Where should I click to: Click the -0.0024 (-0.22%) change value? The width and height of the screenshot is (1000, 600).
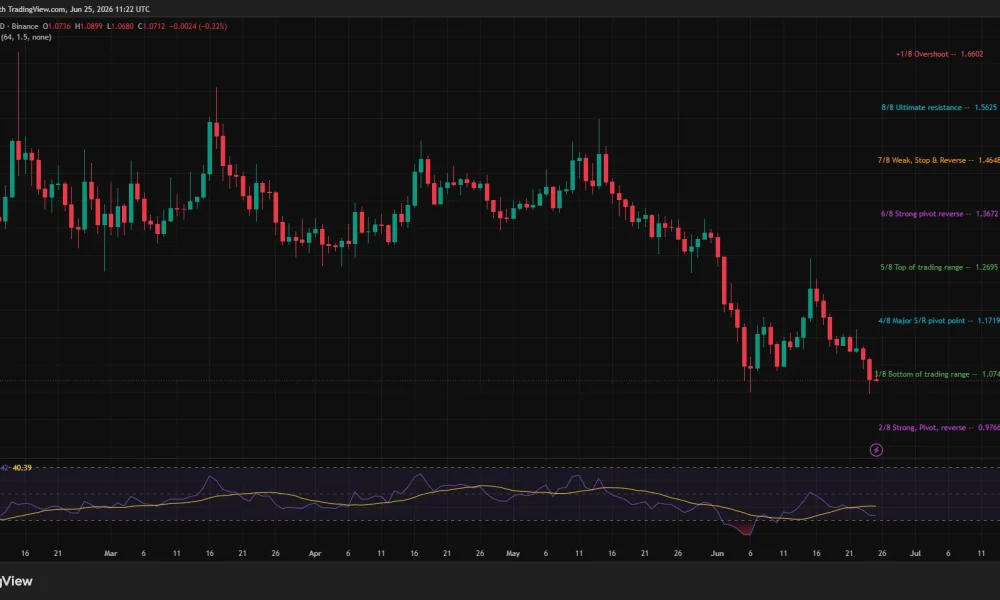pos(198,26)
